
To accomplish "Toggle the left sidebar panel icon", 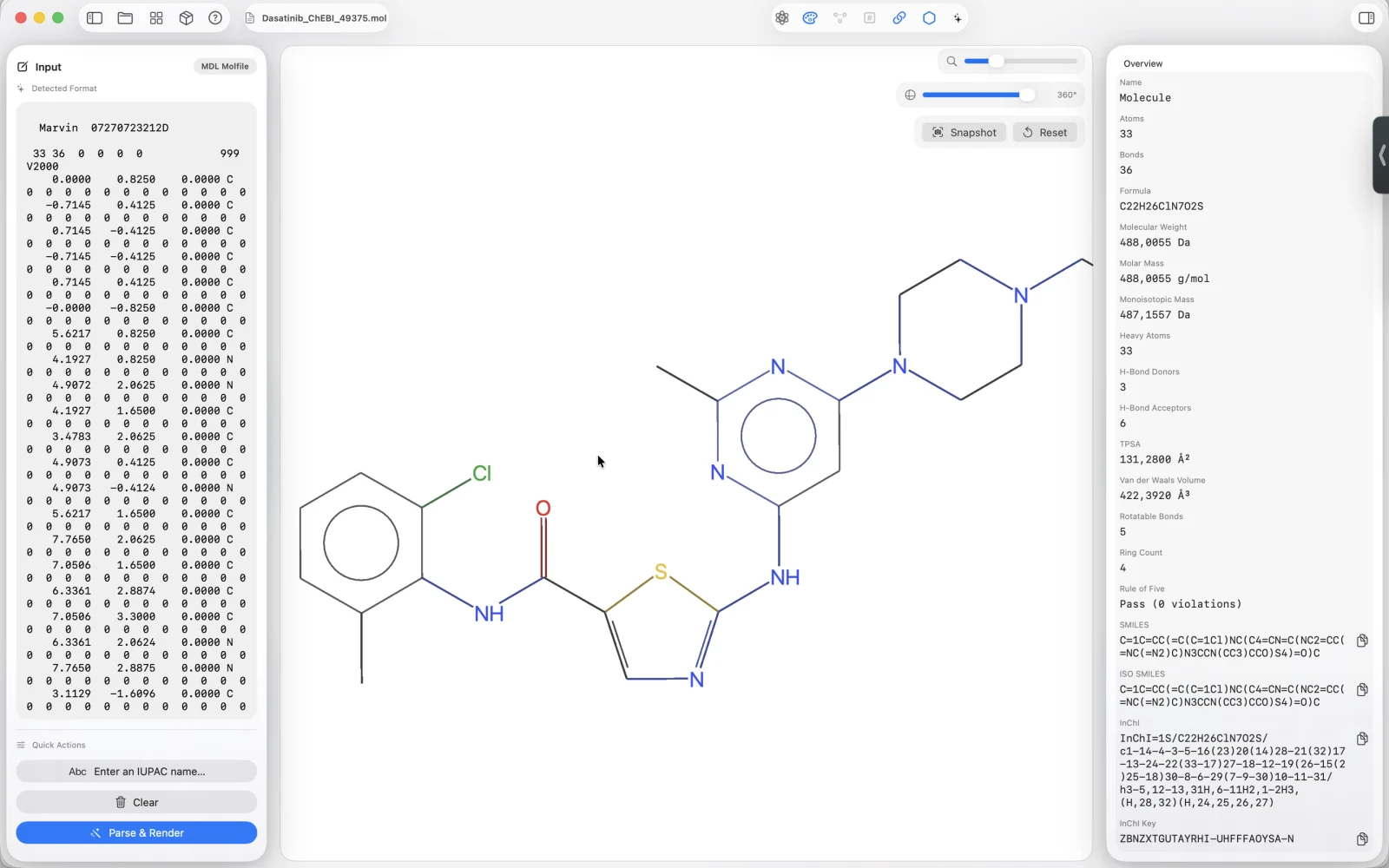I will tap(95, 18).
